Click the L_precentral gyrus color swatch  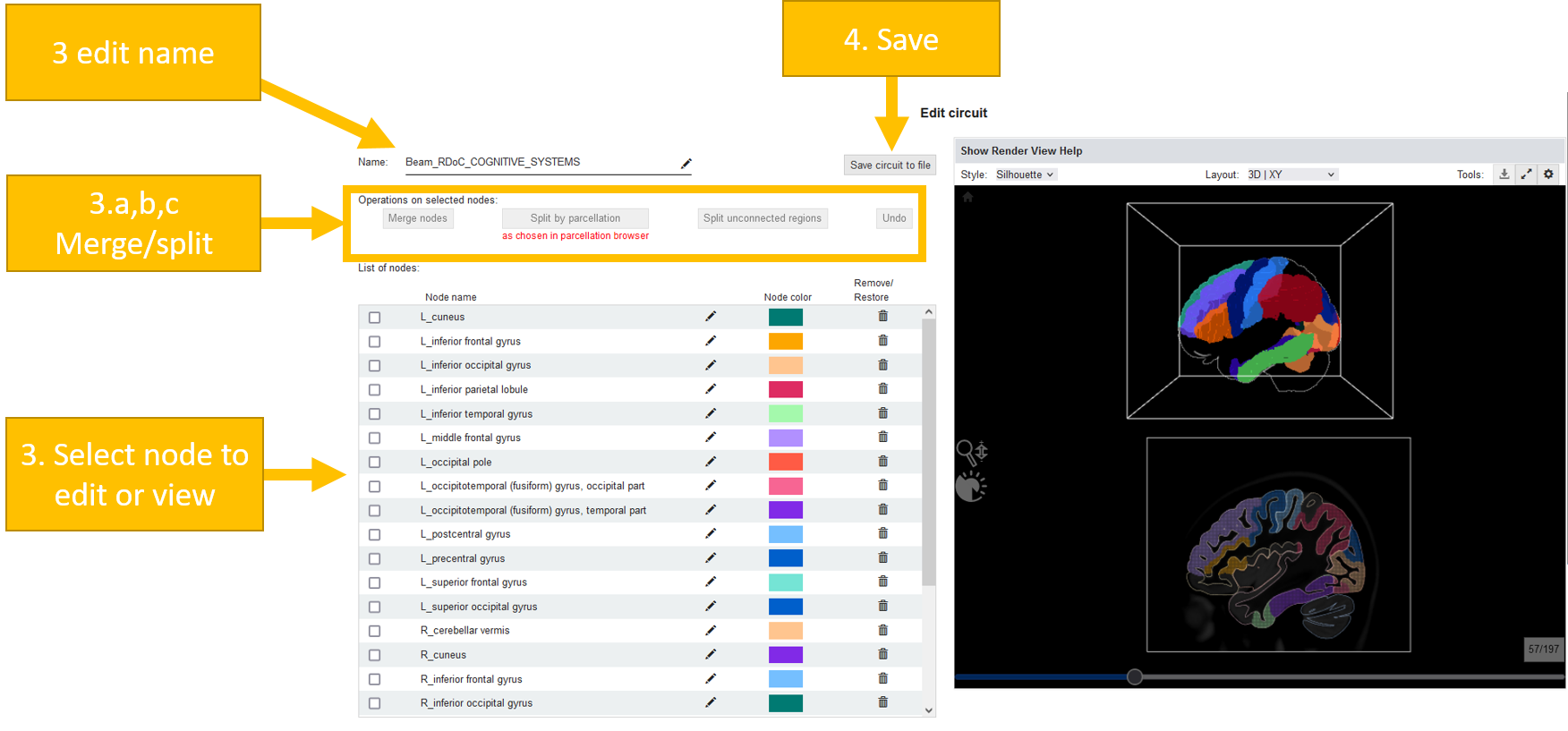coord(785,558)
